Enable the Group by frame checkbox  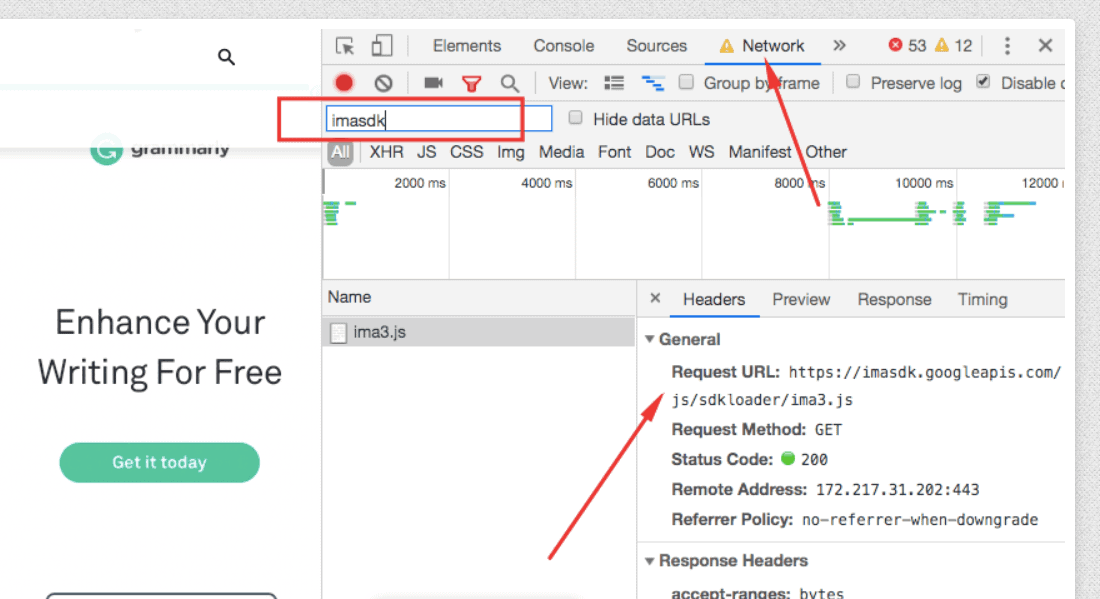(686, 82)
